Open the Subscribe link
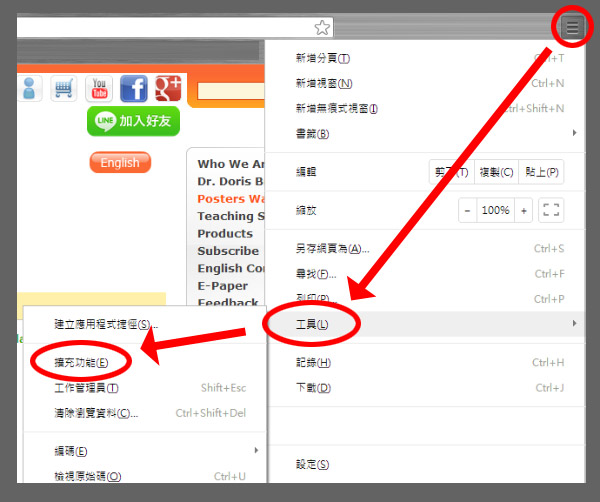Screen dimensions: 600x502 click(228, 251)
